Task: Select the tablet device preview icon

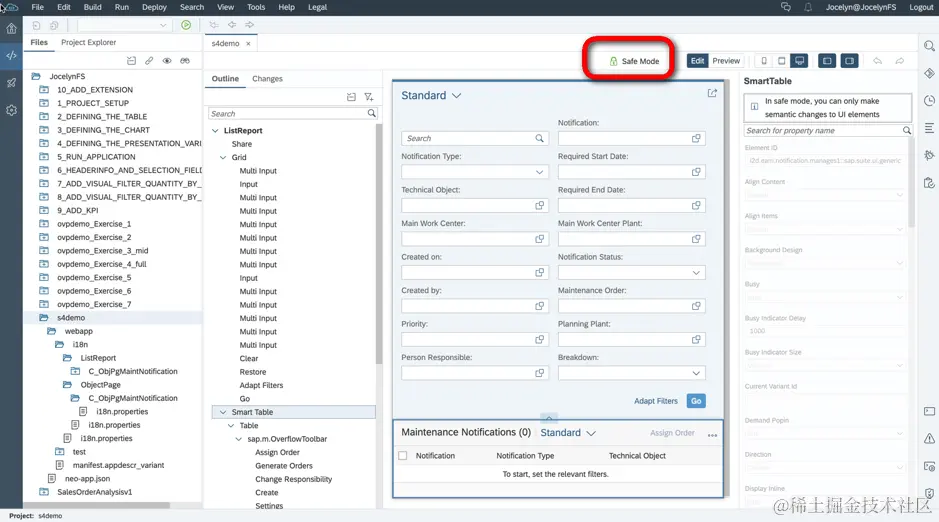Action: [782, 60]
